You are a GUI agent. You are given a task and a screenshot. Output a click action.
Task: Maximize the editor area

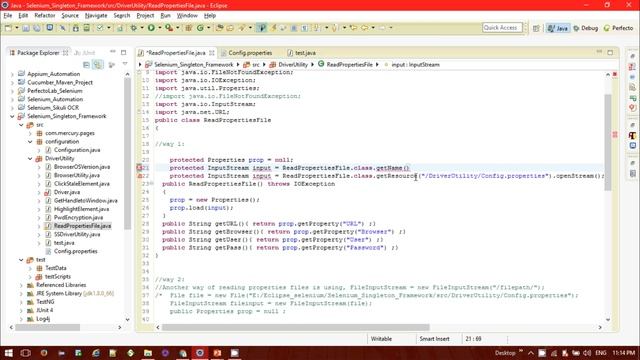[610, 52]
